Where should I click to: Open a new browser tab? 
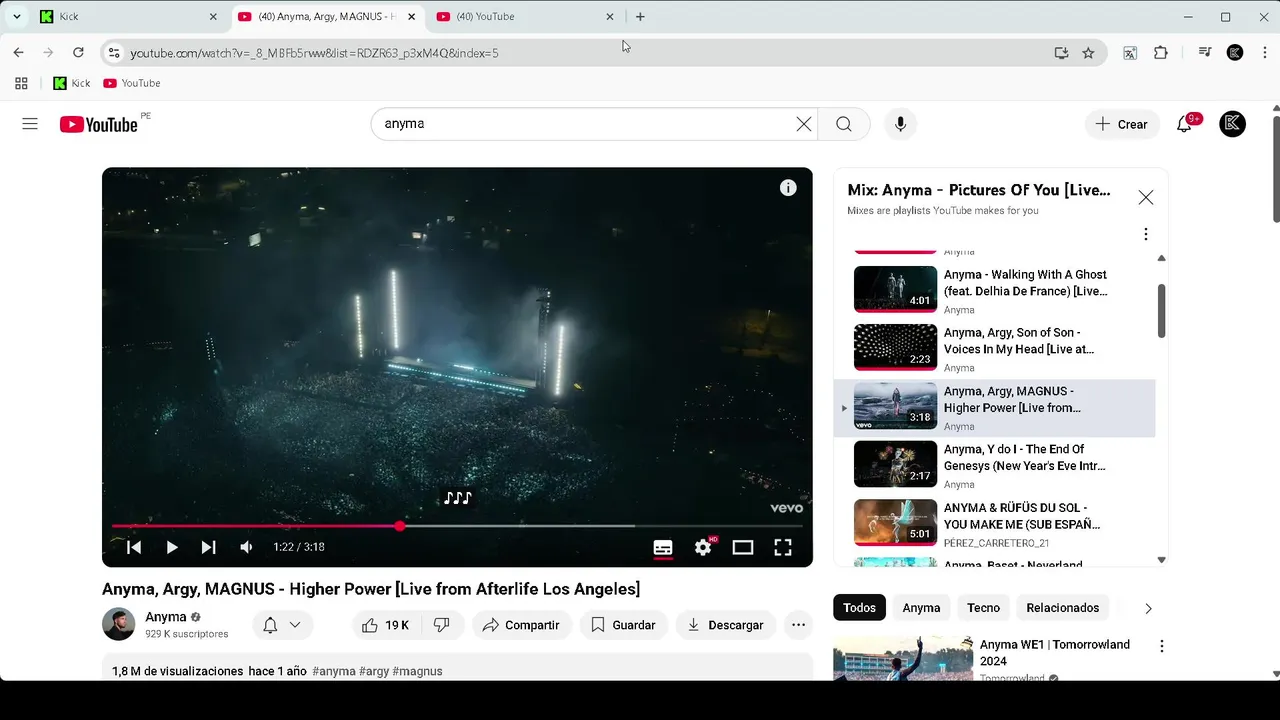click(640, 17)
